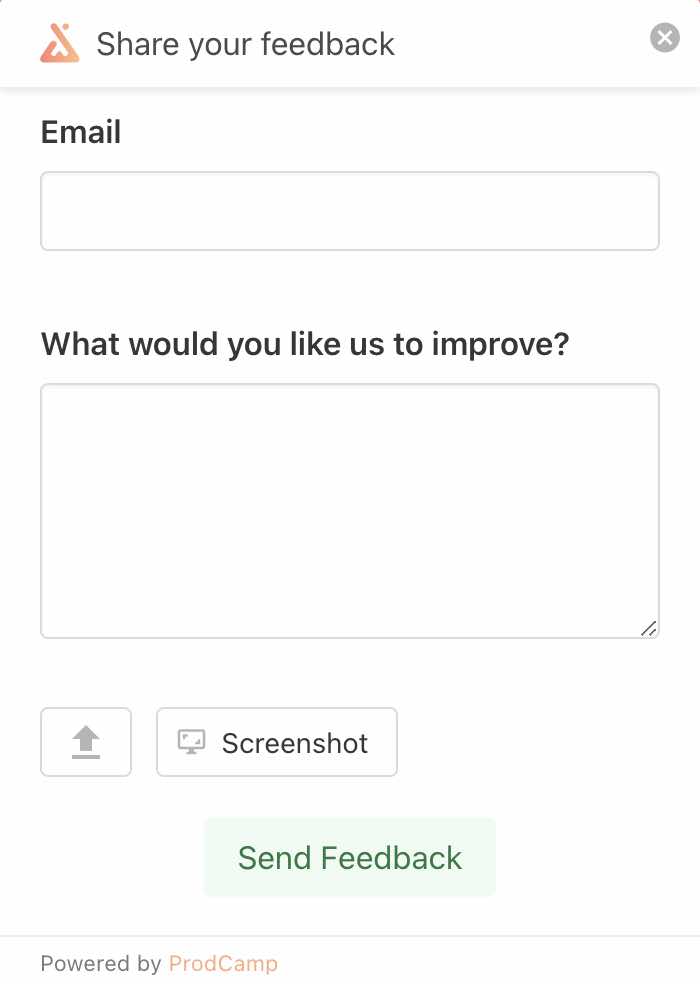This screenshot has height=984, width=700.
Task: Click the What would you like us to improve heading
Action: pyautogui.click(x=304, y=344)
